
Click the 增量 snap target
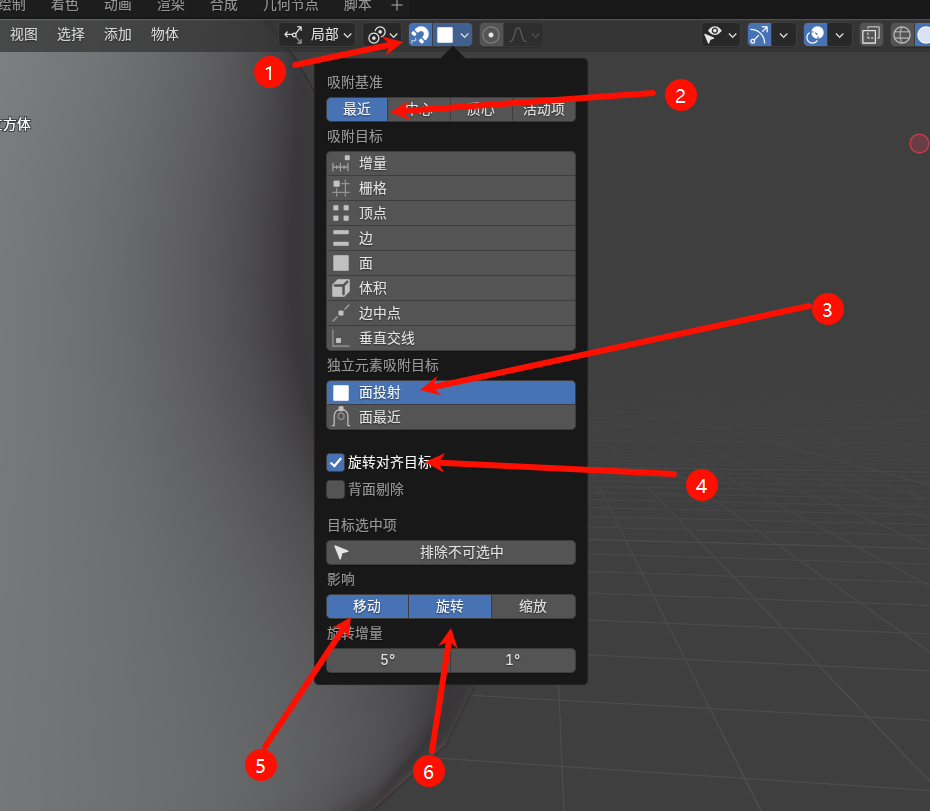451,163
